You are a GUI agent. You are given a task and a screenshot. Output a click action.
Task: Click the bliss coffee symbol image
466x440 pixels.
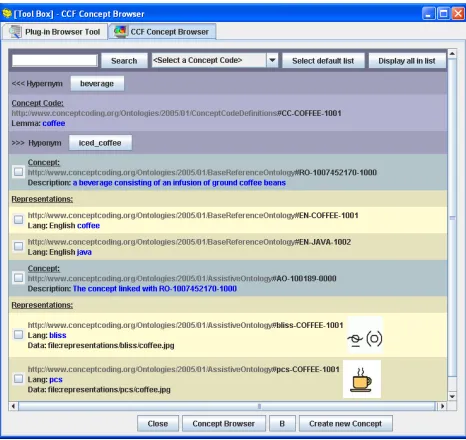point(365,335)
